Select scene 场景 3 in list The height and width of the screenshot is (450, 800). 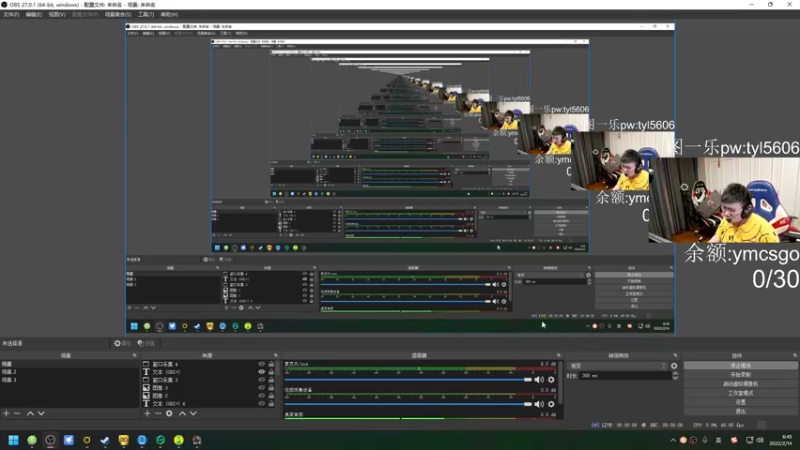pyautogui.click(x=69, y=380)
